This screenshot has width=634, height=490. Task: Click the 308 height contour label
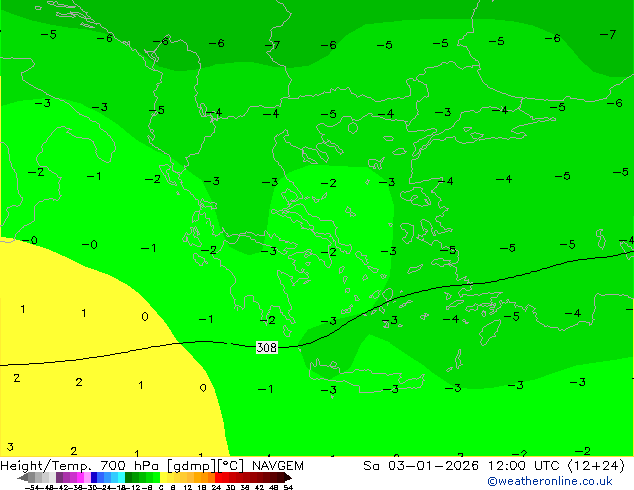(x=267, y=347)
